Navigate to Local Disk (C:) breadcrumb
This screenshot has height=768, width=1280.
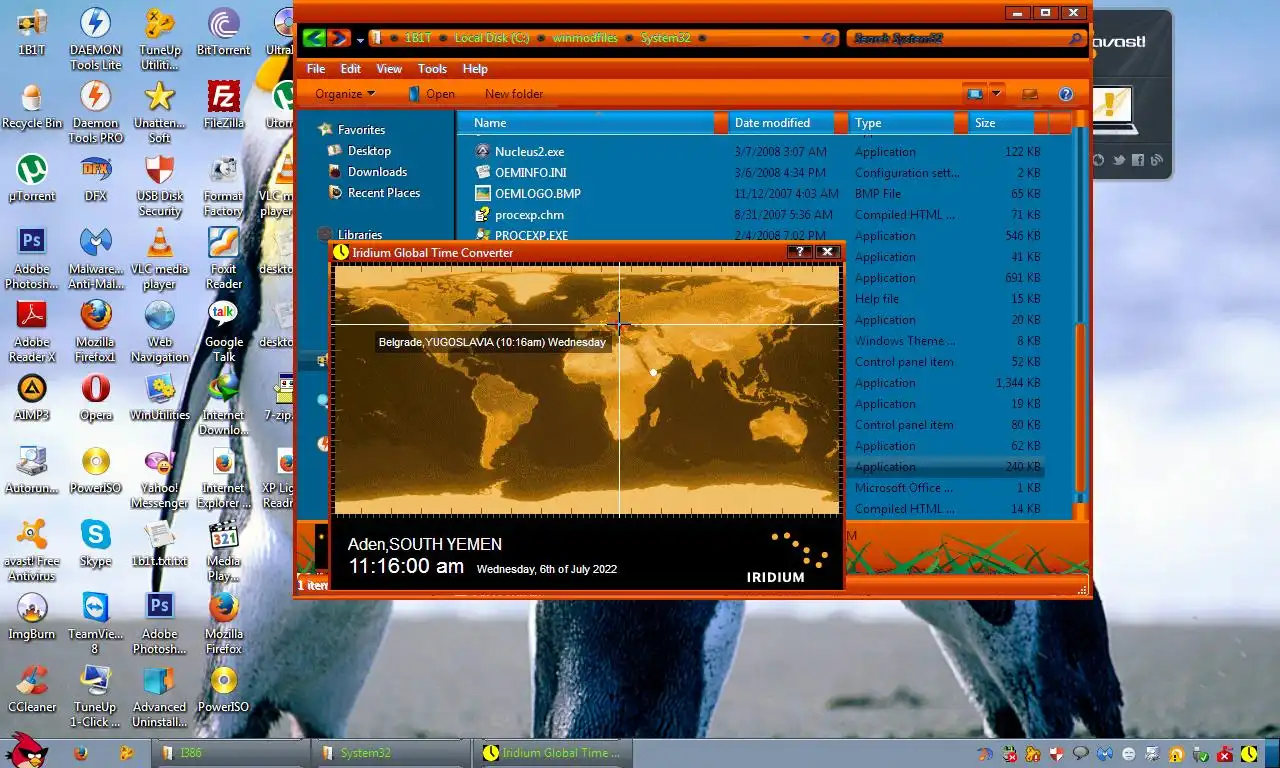pyautogui.click(x=491, y=38)
